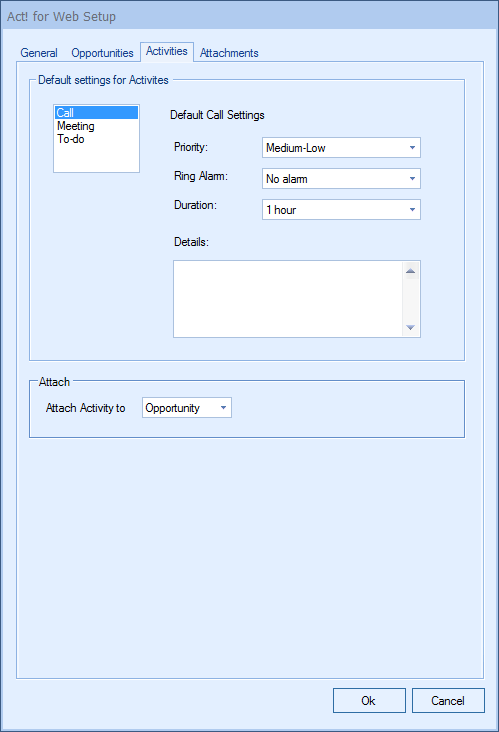The image size is (499, 732).
Task: Open the Ring Alarm dropdown arrow
Action: coord(412,179)
